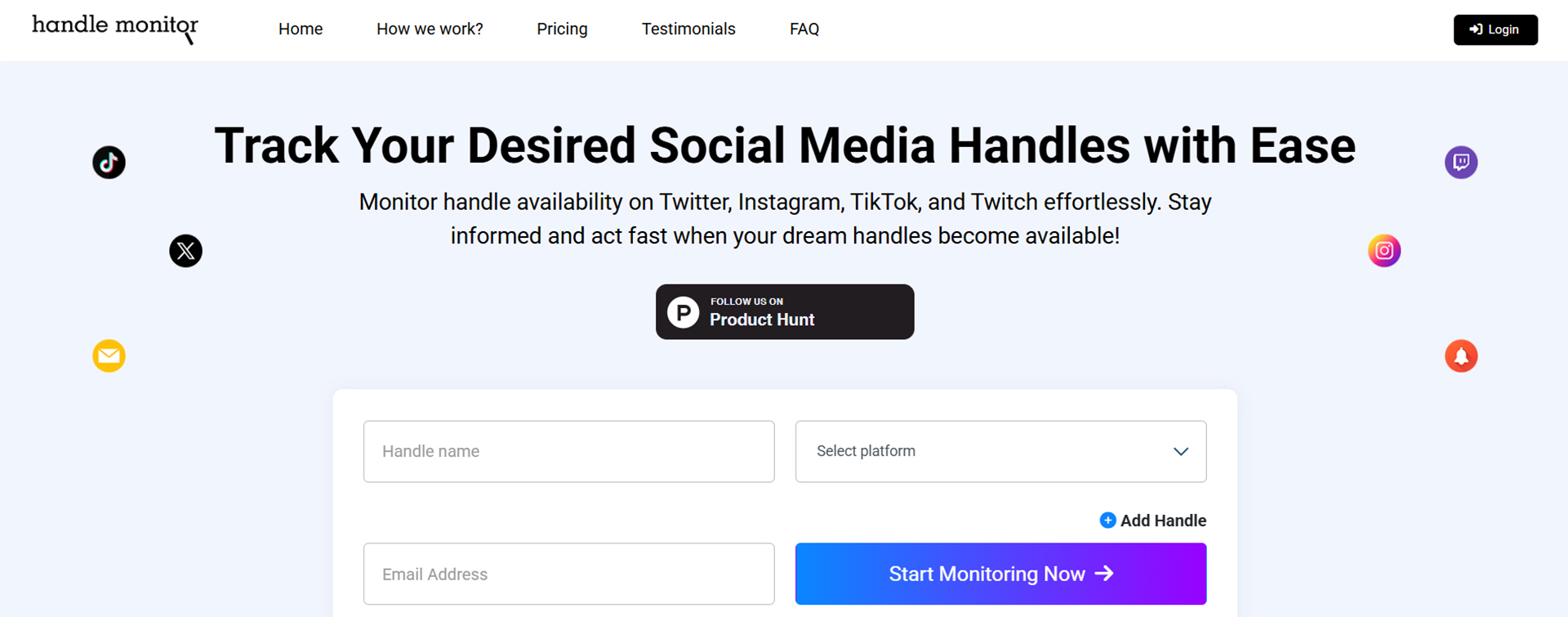Focus the Handle name input field
The height and width of the screenshot is (617, 1568).
[568, 451]
